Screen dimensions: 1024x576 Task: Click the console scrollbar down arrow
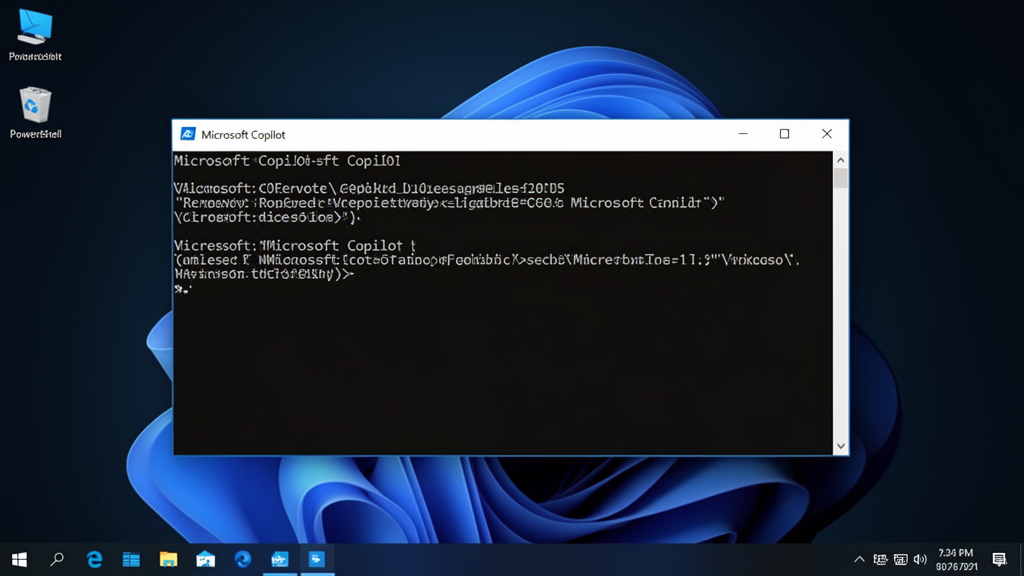[840, 446]
